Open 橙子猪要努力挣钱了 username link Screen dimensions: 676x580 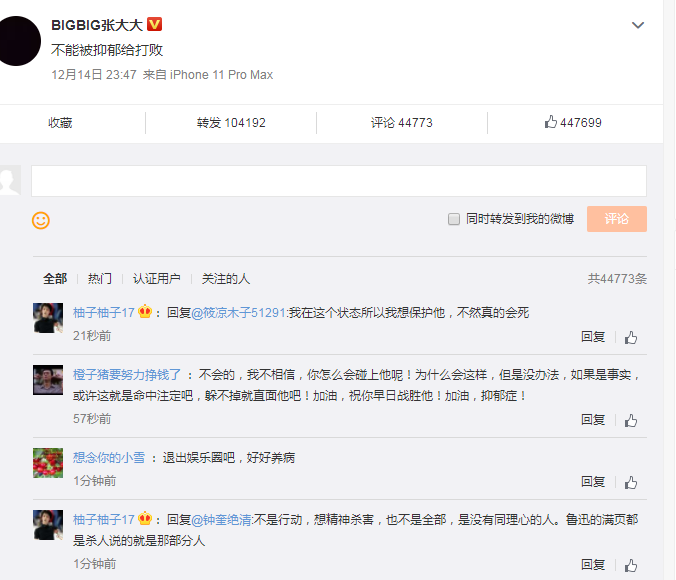(127, 374)
